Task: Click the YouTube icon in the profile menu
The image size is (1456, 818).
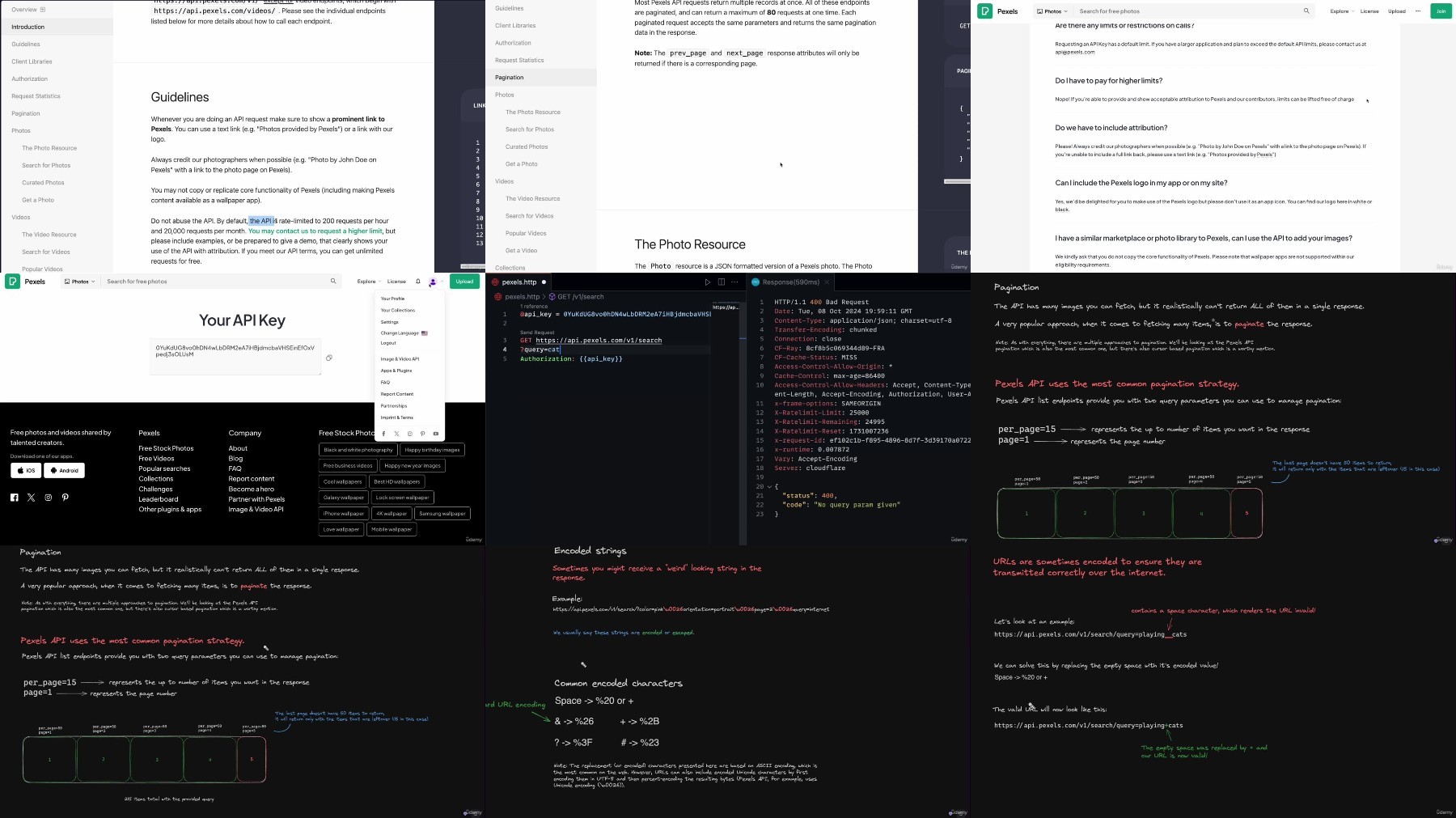Action: point(435,434)
